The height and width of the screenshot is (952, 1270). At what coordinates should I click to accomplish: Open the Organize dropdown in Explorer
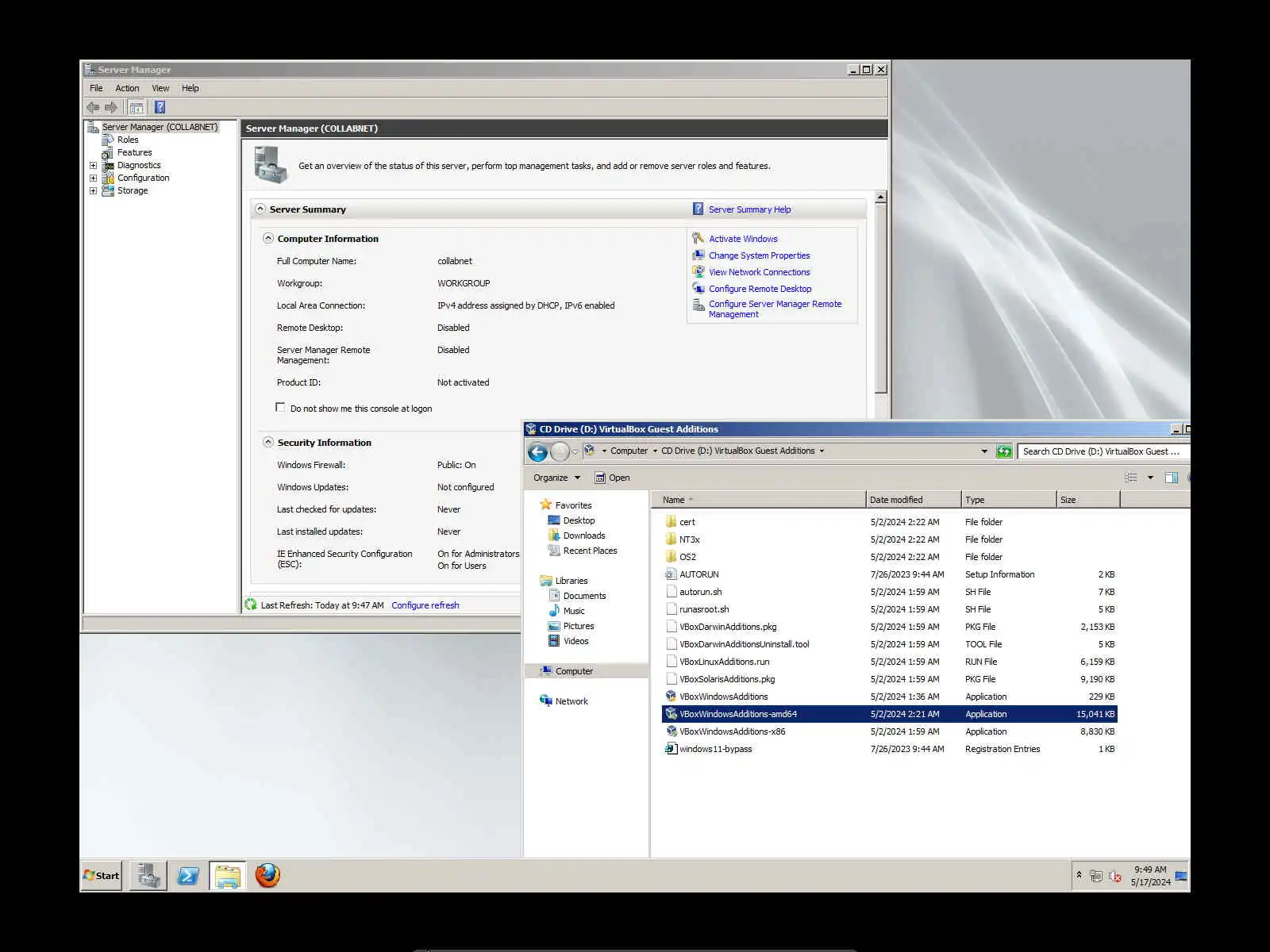pos(556,478)
